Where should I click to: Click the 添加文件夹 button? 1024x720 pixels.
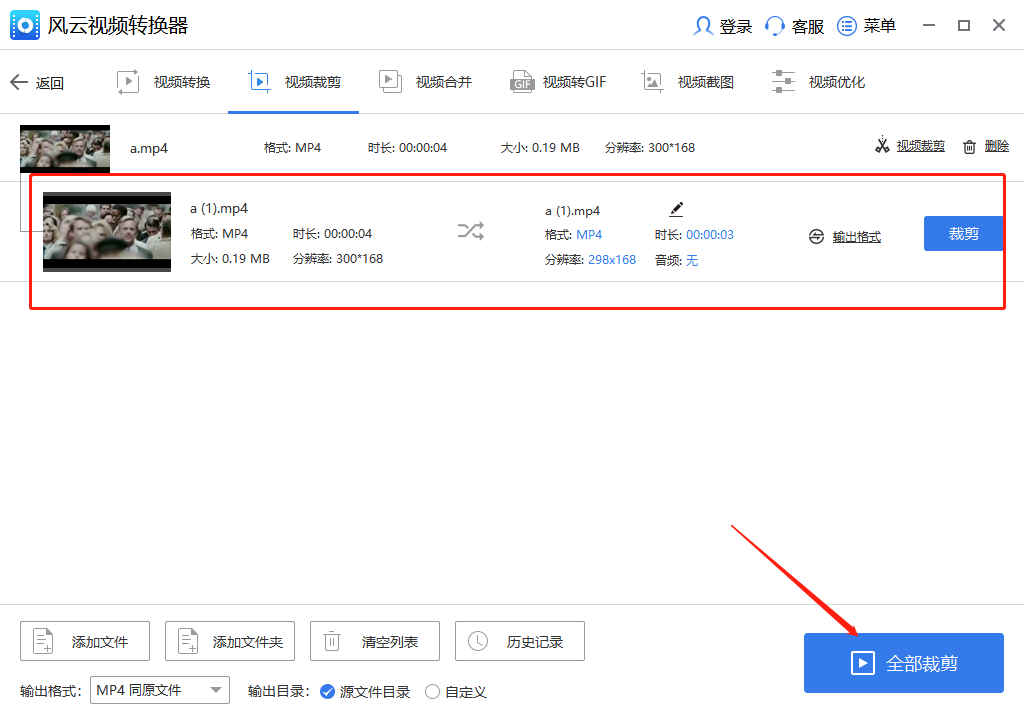pos(230,641)
